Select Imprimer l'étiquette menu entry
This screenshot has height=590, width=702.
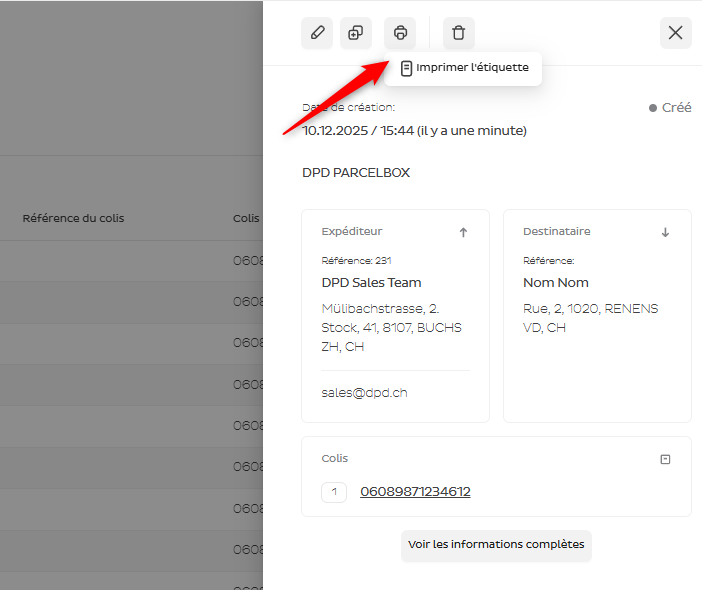pos(463,68)
